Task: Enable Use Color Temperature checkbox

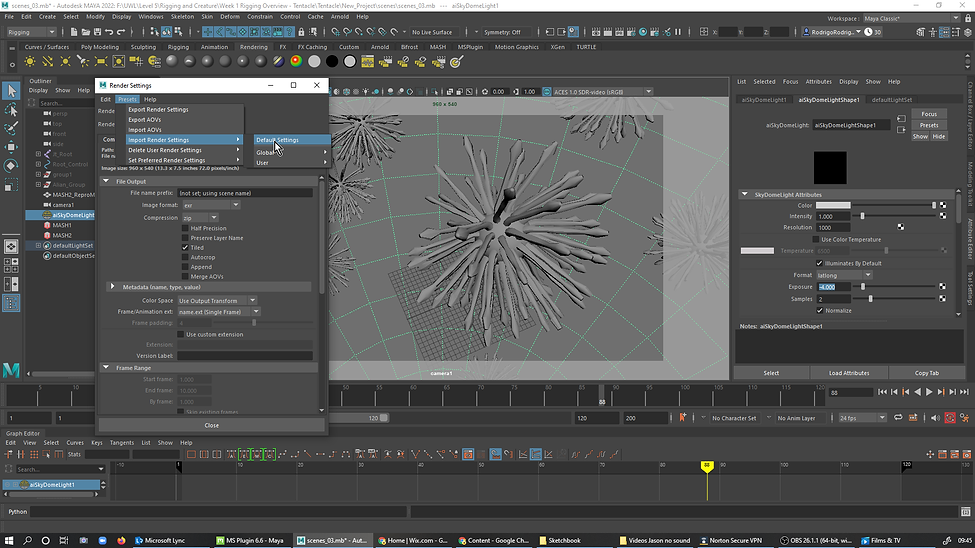Action: [816, 239]
